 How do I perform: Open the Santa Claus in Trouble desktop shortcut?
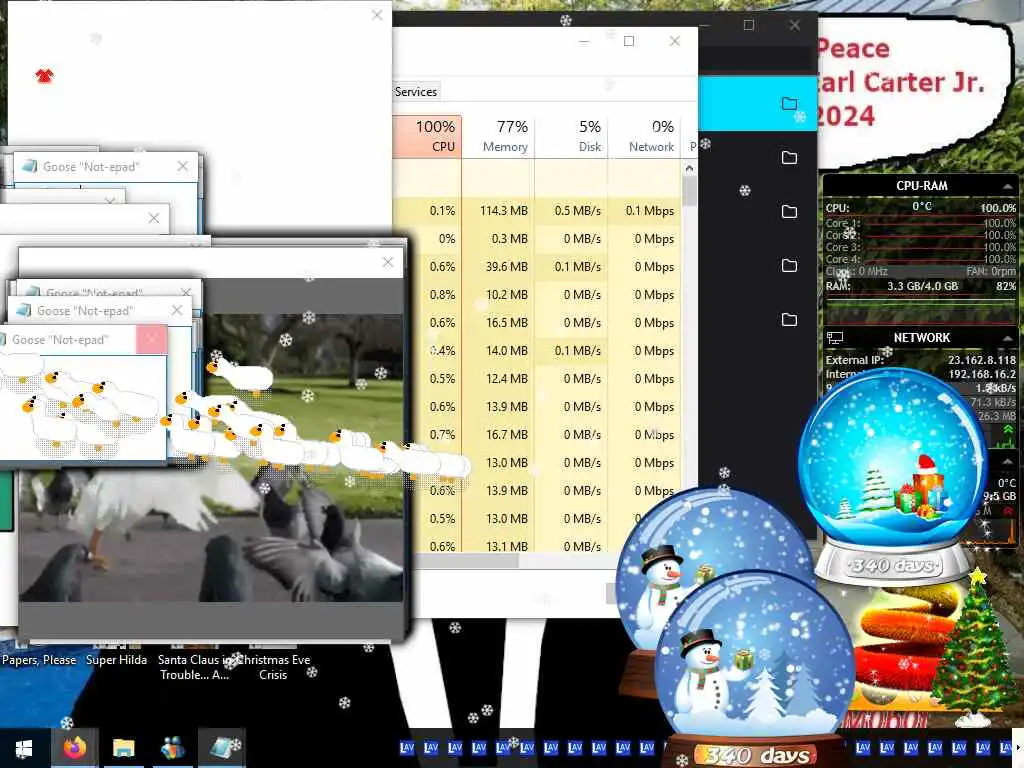[195, 667]
